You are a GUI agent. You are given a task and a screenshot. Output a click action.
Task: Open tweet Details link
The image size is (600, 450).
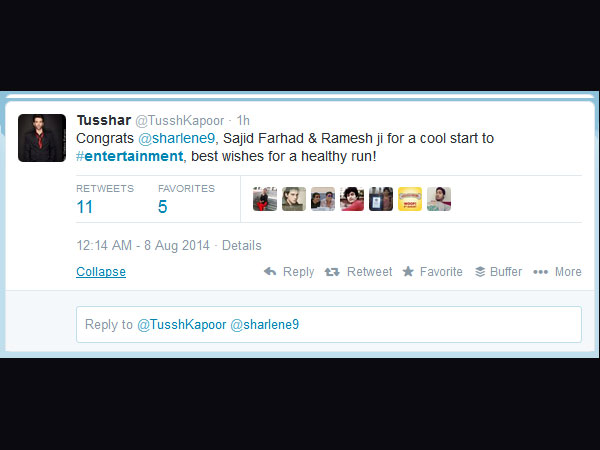[x=242, y=245]
